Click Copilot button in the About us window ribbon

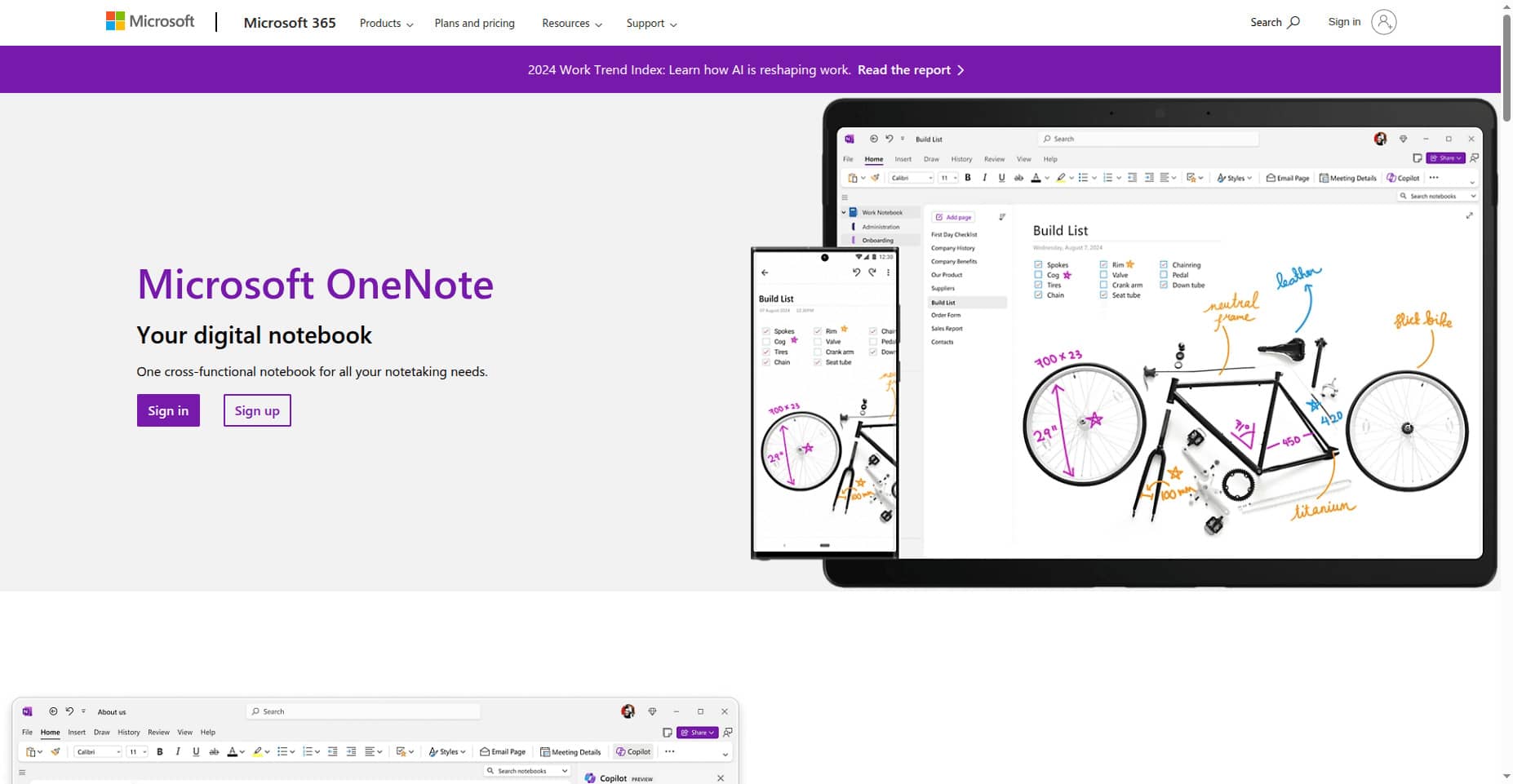633,752
